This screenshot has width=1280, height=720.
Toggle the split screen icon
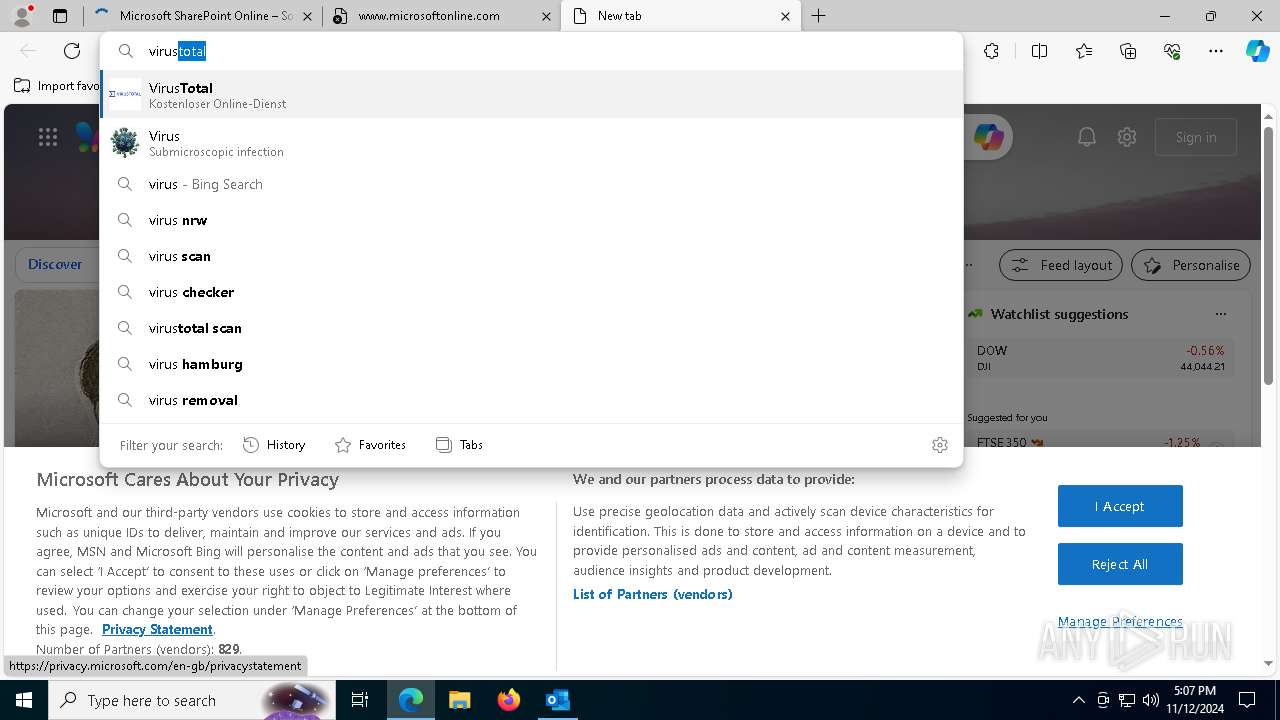pos(1039,51)
